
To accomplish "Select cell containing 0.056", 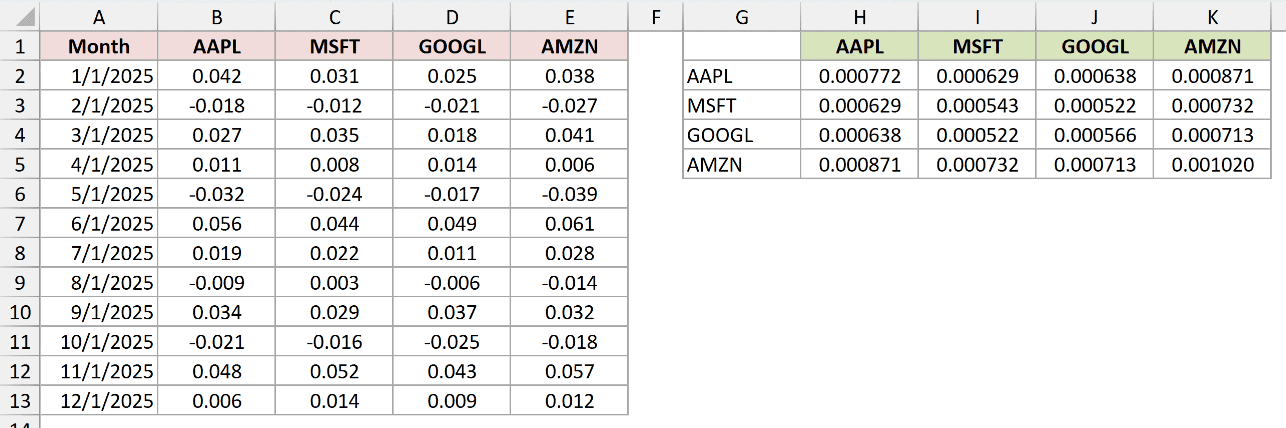I will pos(217,223).
